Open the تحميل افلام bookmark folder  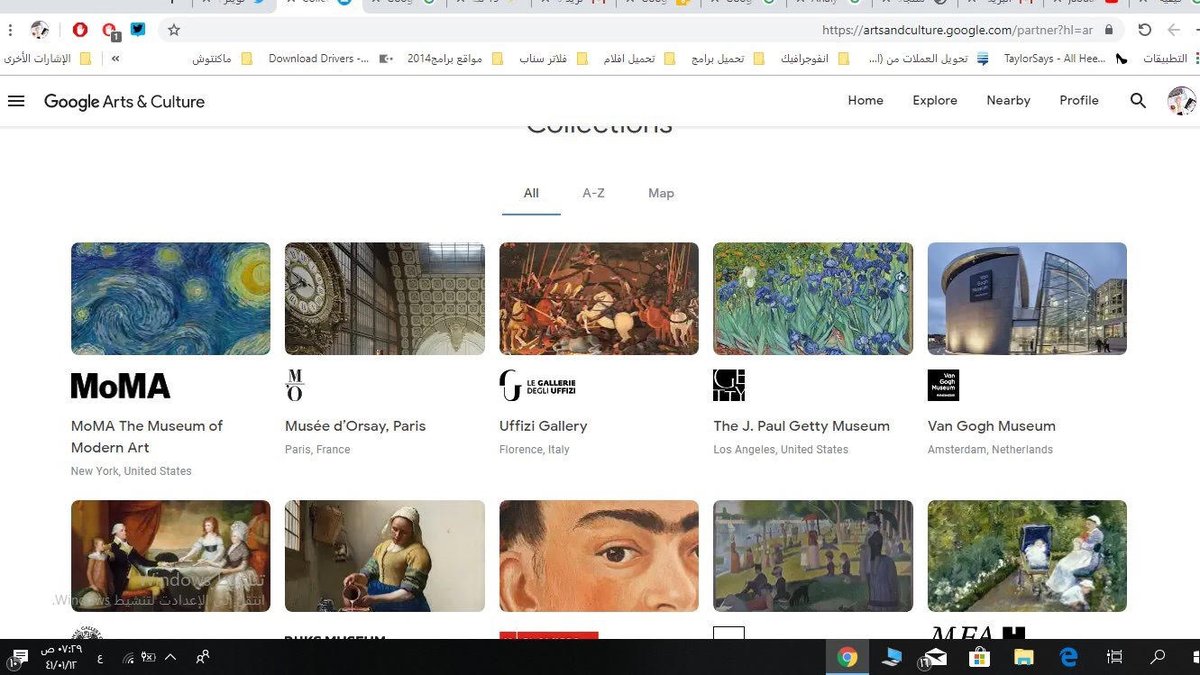[639, 59]
